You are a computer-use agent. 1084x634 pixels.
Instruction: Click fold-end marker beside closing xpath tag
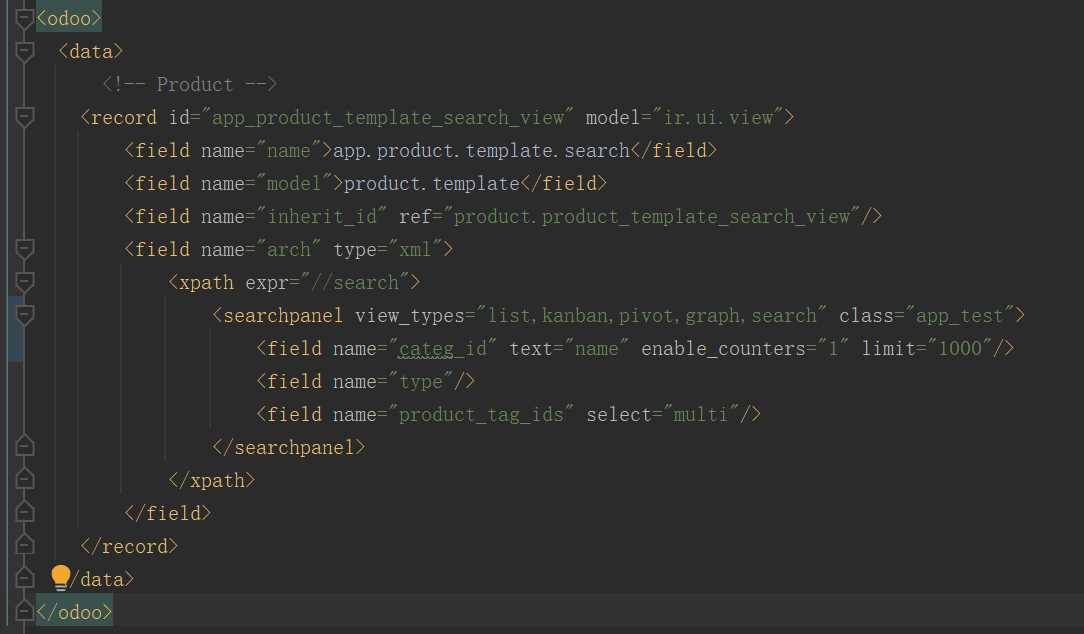[x=25, y=480]
